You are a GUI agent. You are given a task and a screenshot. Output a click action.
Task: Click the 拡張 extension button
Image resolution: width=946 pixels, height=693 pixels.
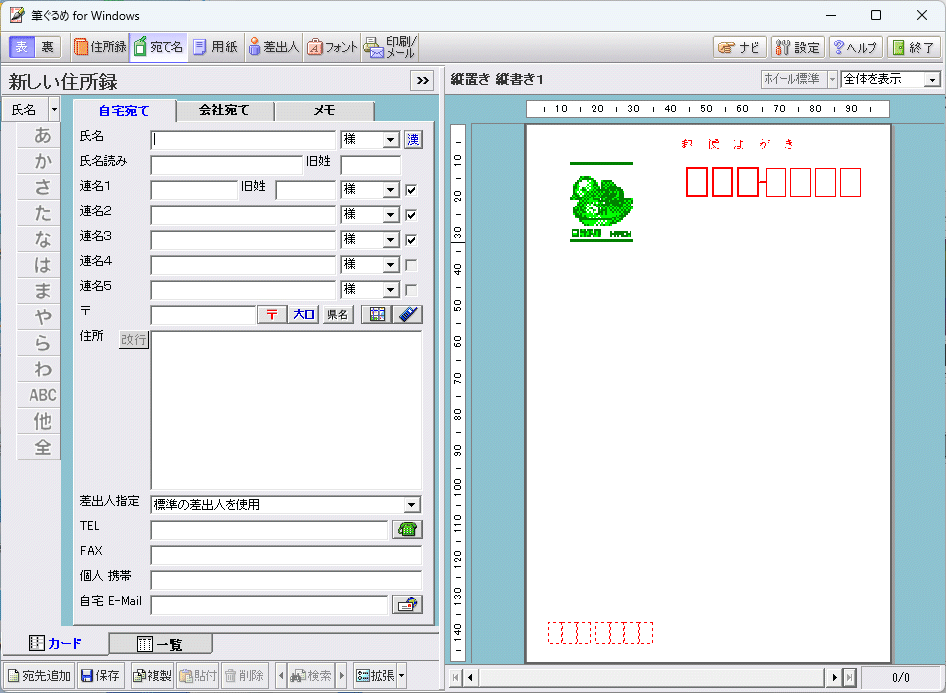(x=375, y=676)
